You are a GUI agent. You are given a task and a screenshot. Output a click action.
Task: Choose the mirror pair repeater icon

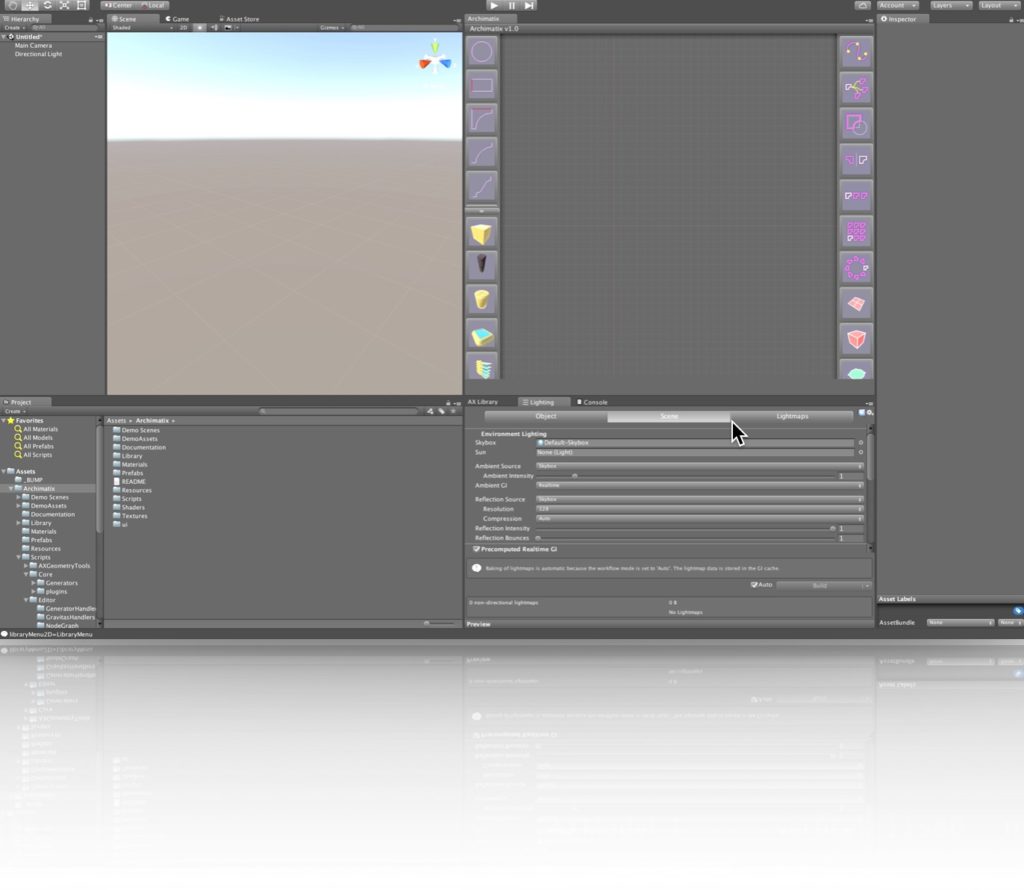[x=856, y=159]
